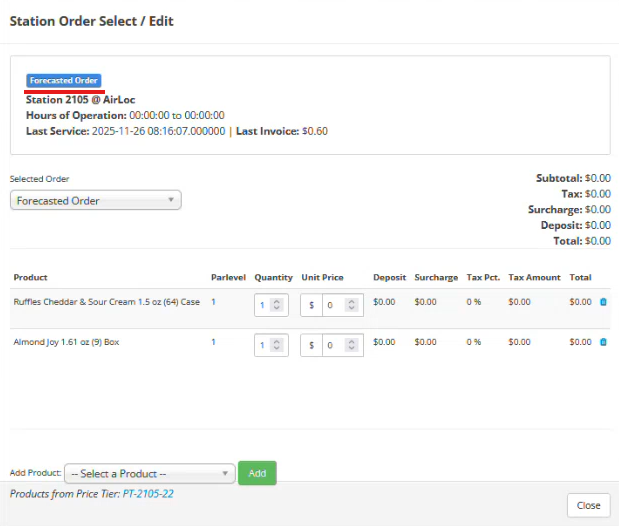The image size is (619, 526).
Task: Click the 'Product' column header
Action: (x=30, y=277)
